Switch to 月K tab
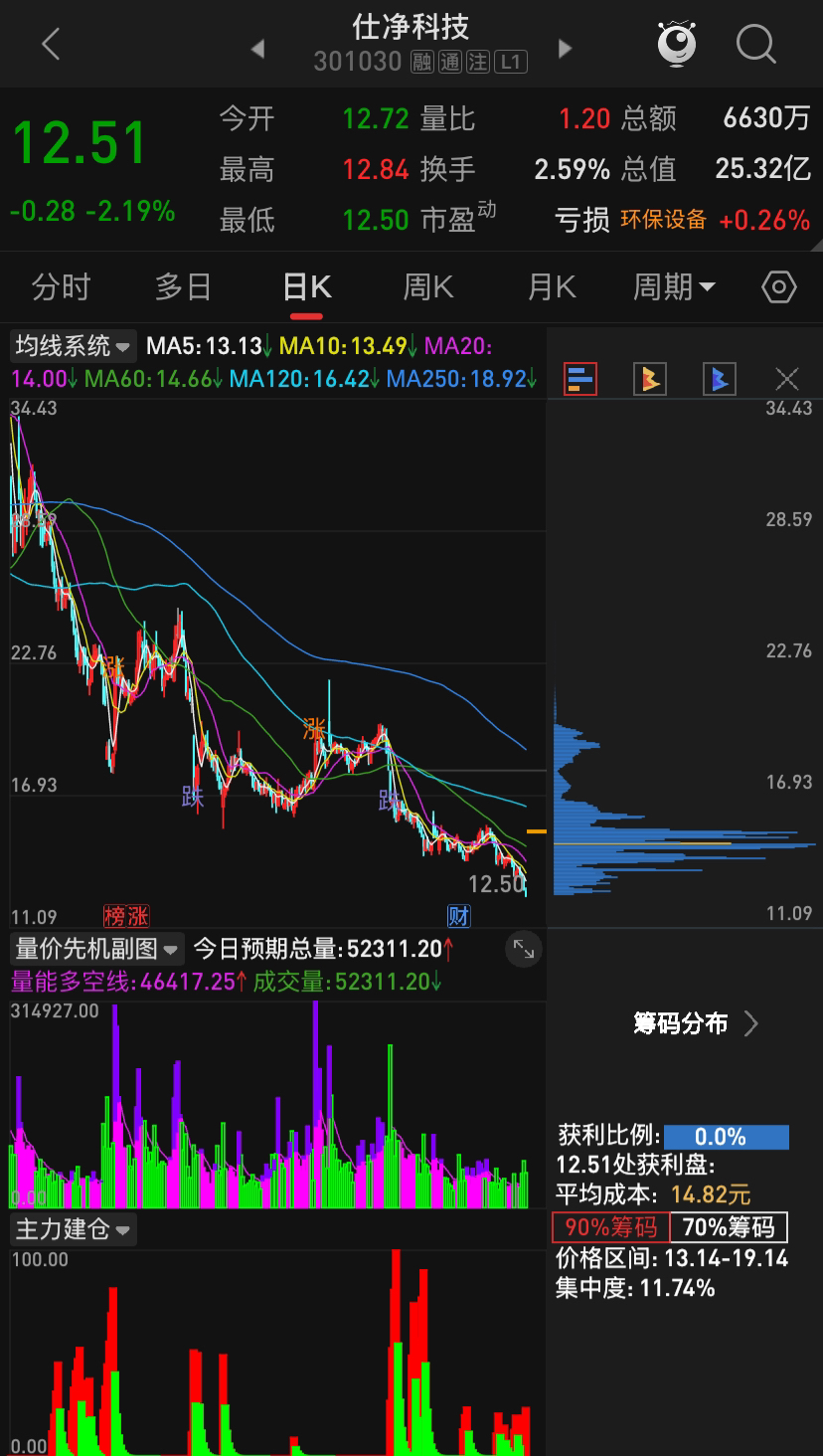The height and width of the screenshot is (1456, 823). click(552, 287)
